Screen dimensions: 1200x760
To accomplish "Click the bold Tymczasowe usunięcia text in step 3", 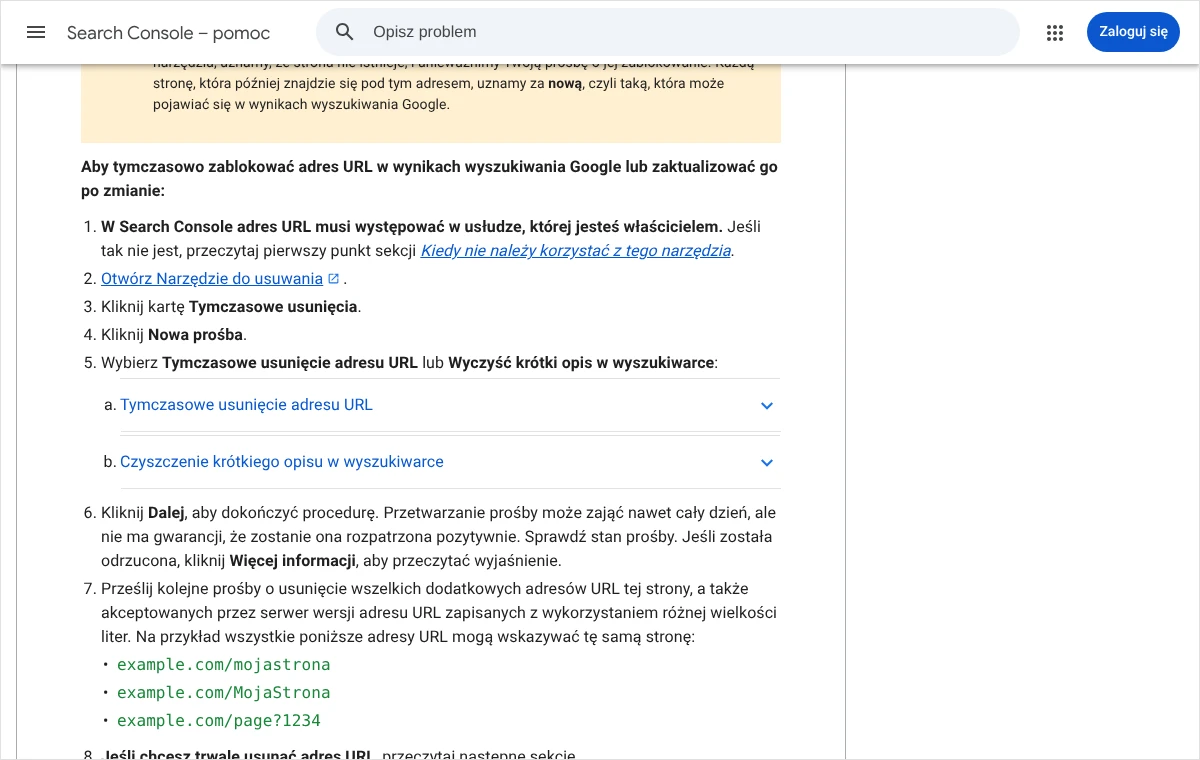I will 273,307.
